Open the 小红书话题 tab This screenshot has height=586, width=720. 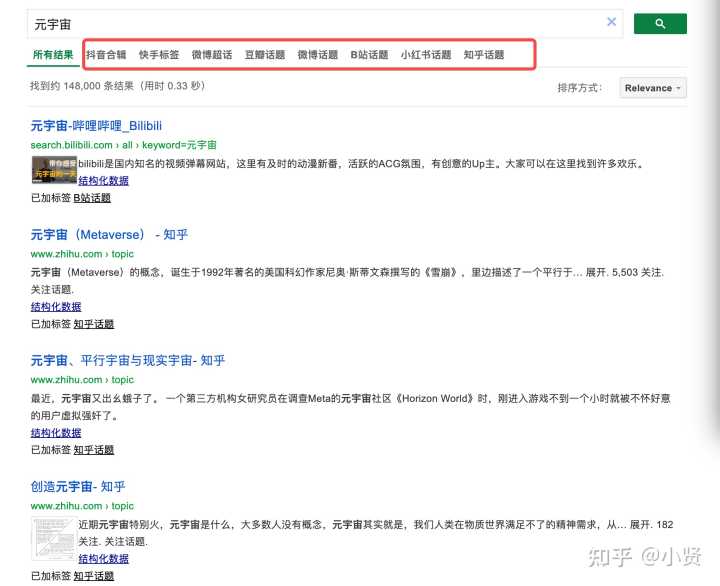point(426,55)
